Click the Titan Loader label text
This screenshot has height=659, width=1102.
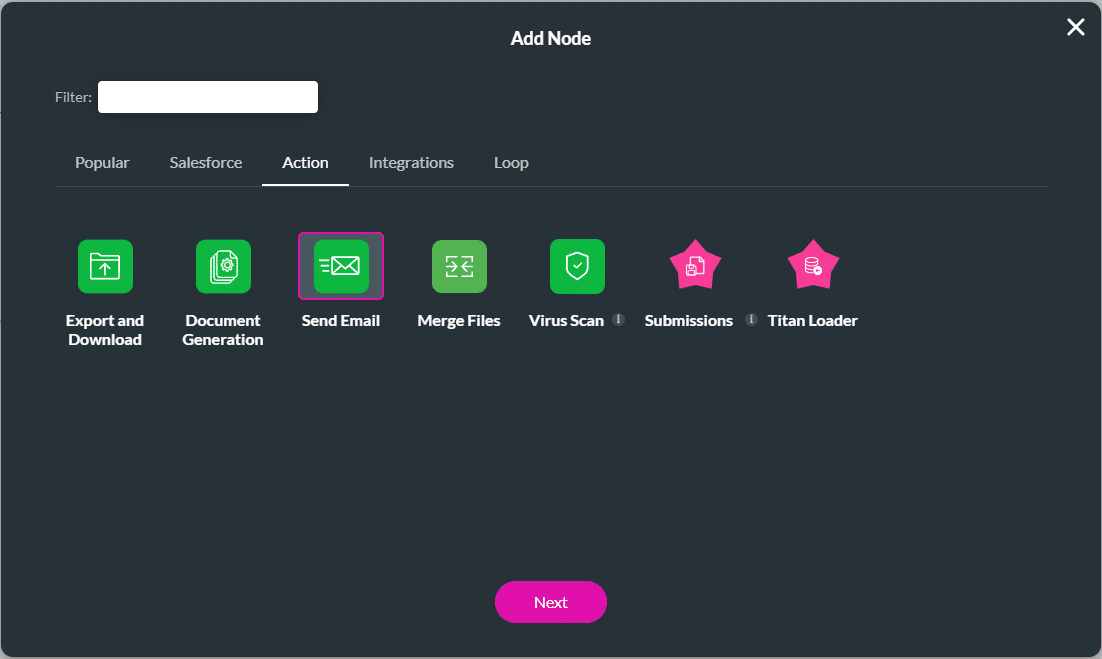click(813, 320)
